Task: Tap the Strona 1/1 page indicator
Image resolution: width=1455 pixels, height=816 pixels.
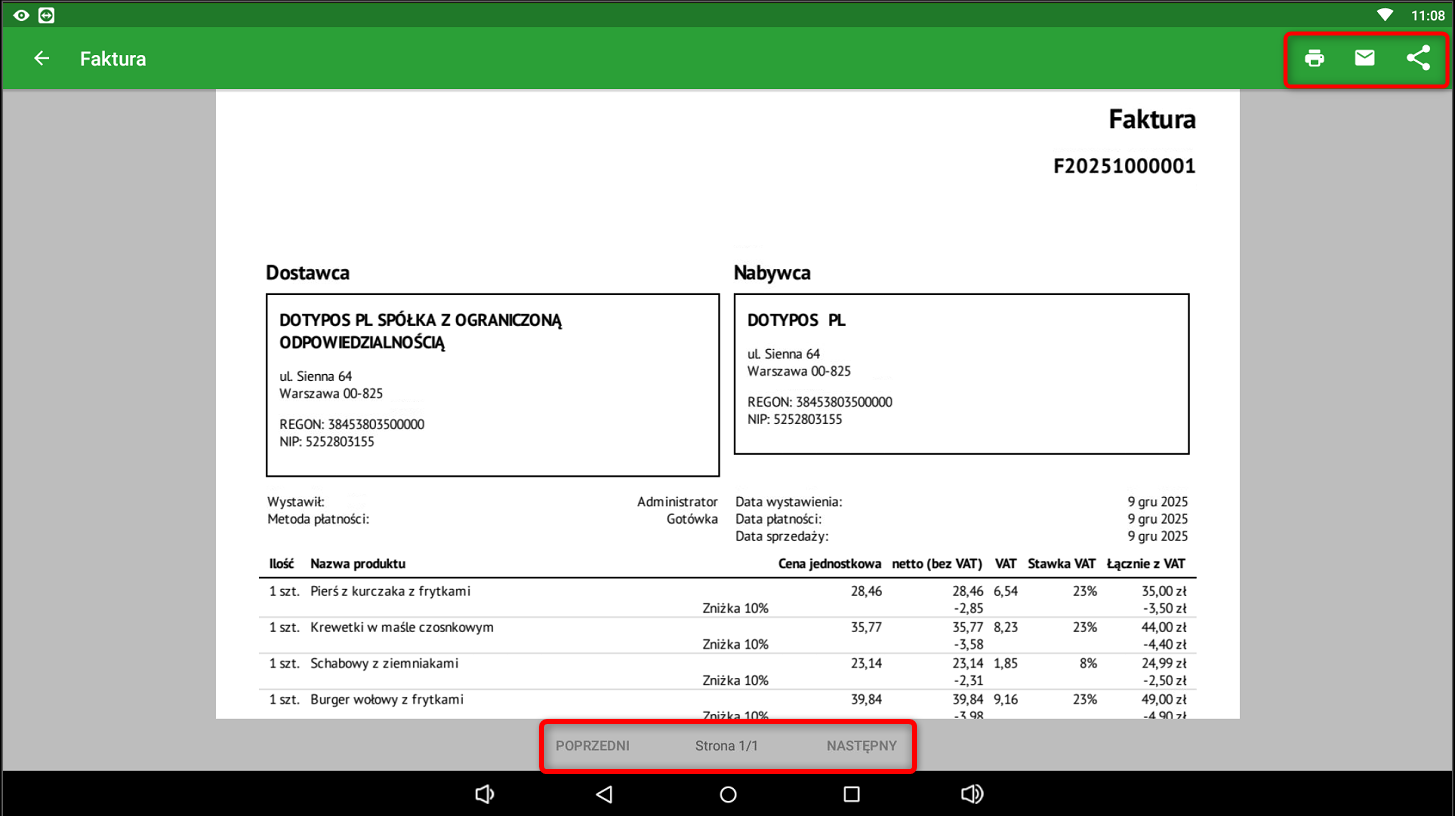Action: tap(726, 746)
